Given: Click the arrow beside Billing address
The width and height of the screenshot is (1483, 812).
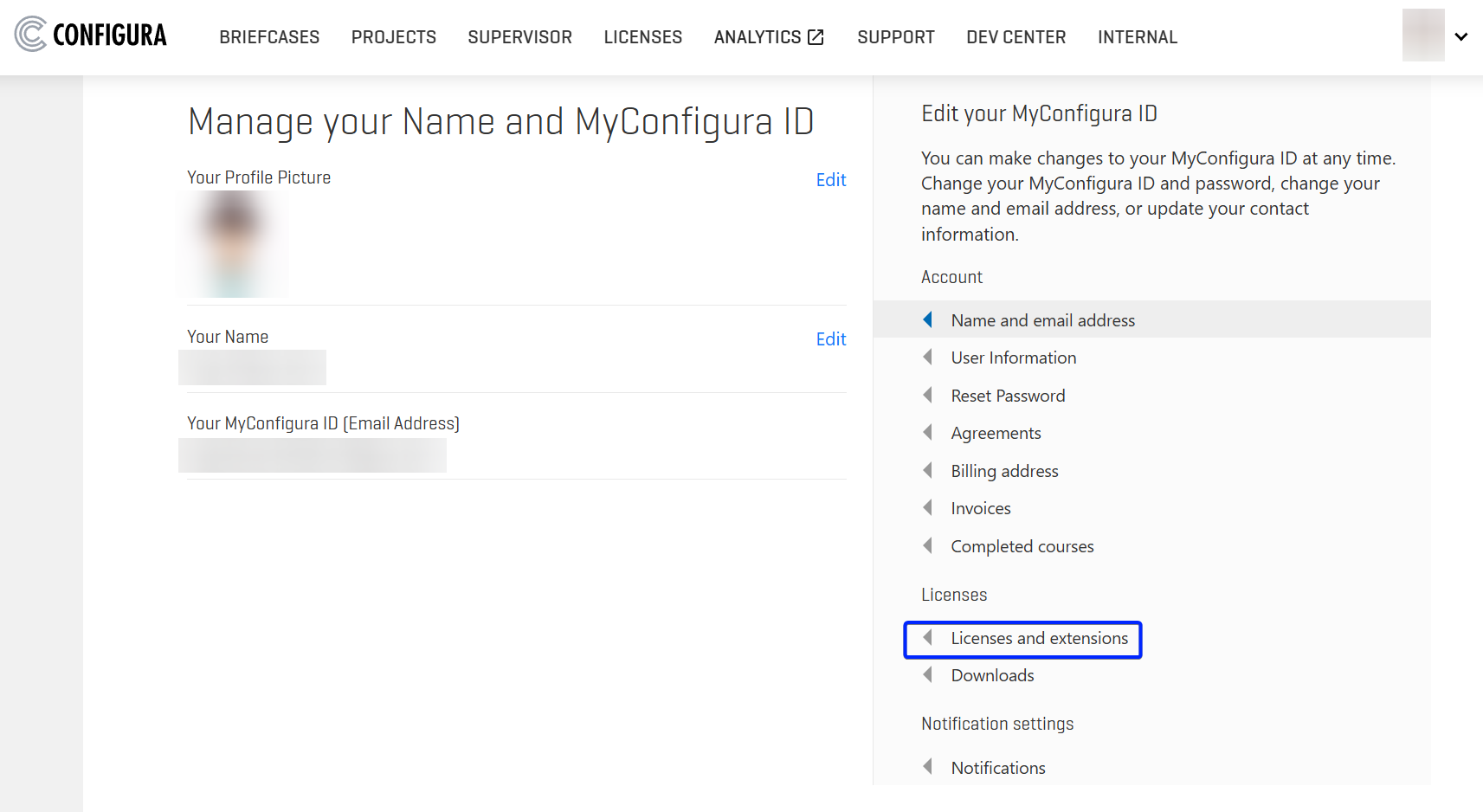Looking at the screenshot, I should [928, 470].
